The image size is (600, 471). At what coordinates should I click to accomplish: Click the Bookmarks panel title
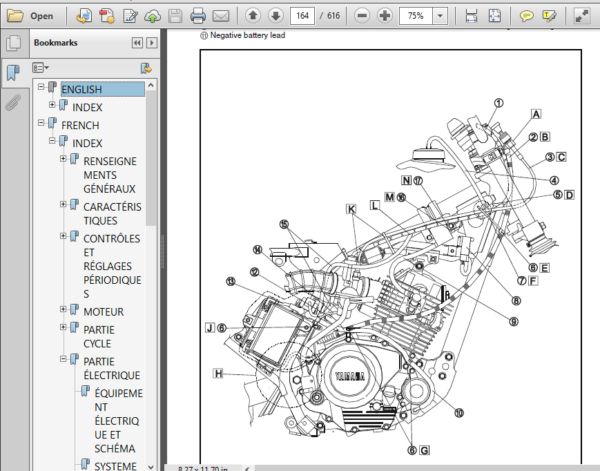(55, 43)
